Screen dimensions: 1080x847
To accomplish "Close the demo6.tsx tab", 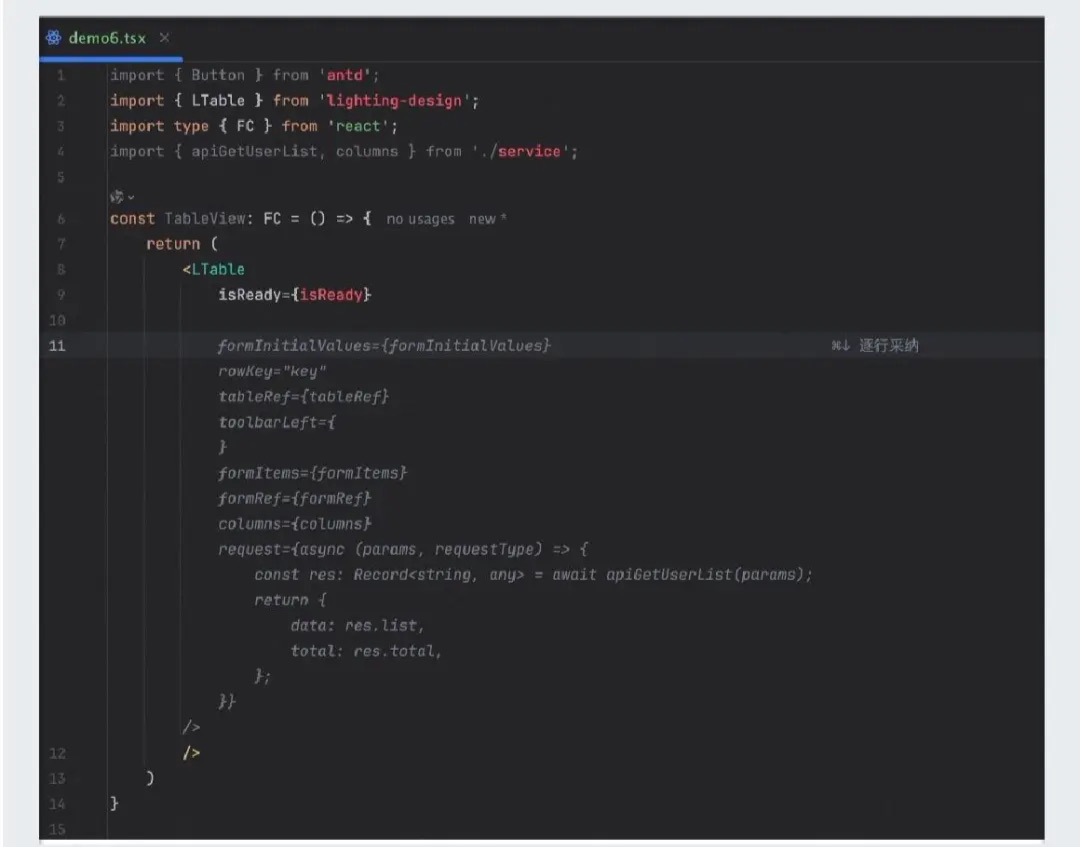I will pos(165,38).
